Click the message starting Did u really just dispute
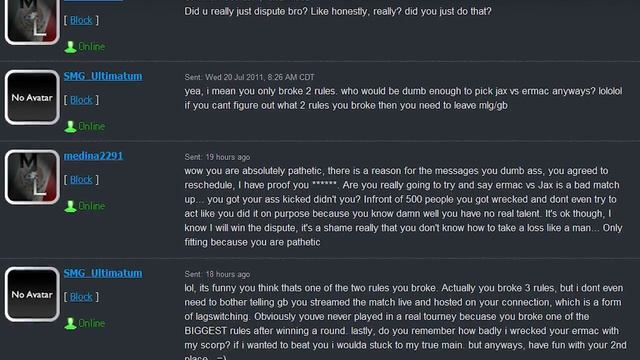This screenshot has height=360, width=640. (x=338, y=11)
